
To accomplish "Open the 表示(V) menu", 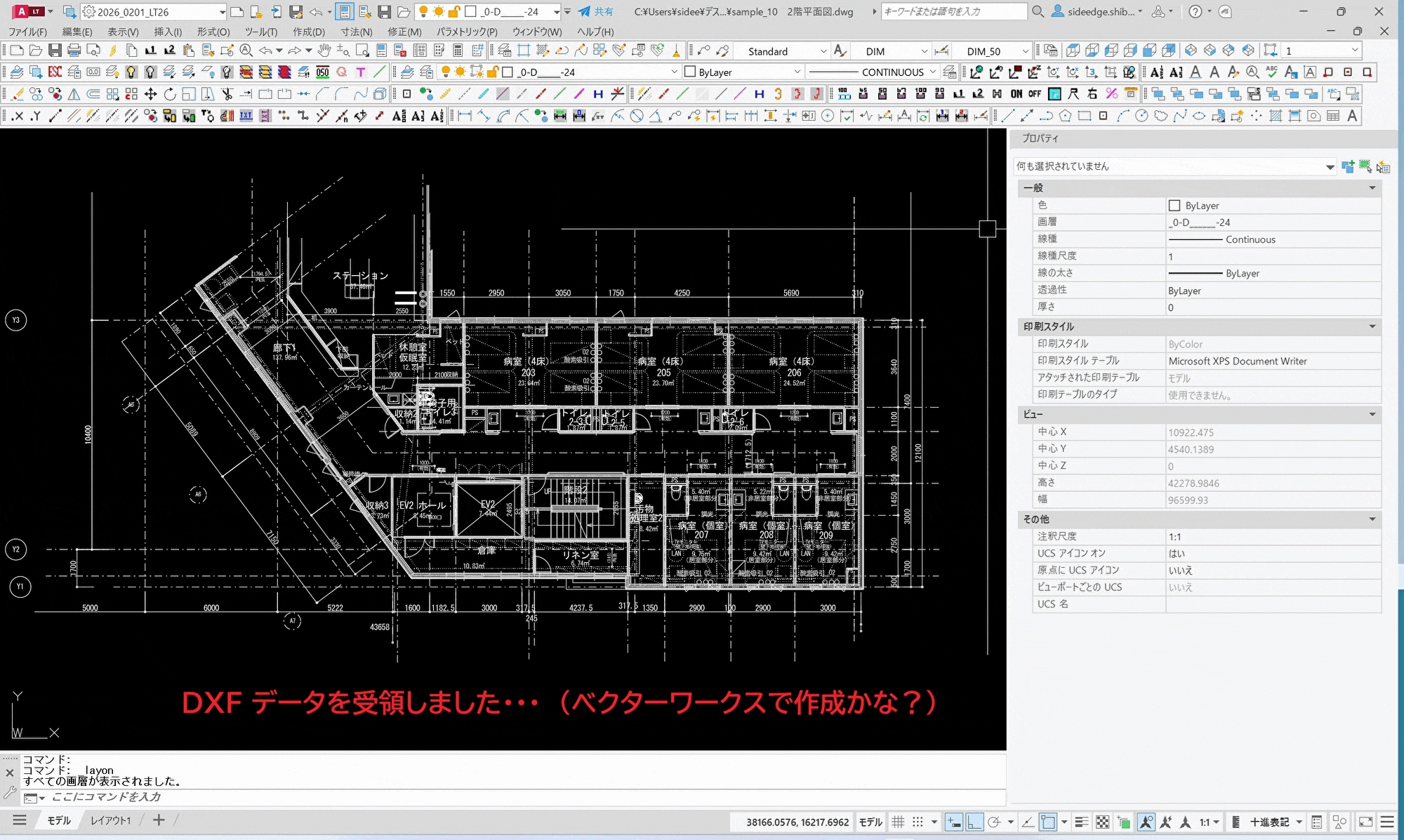I will [x=121, y=32].
